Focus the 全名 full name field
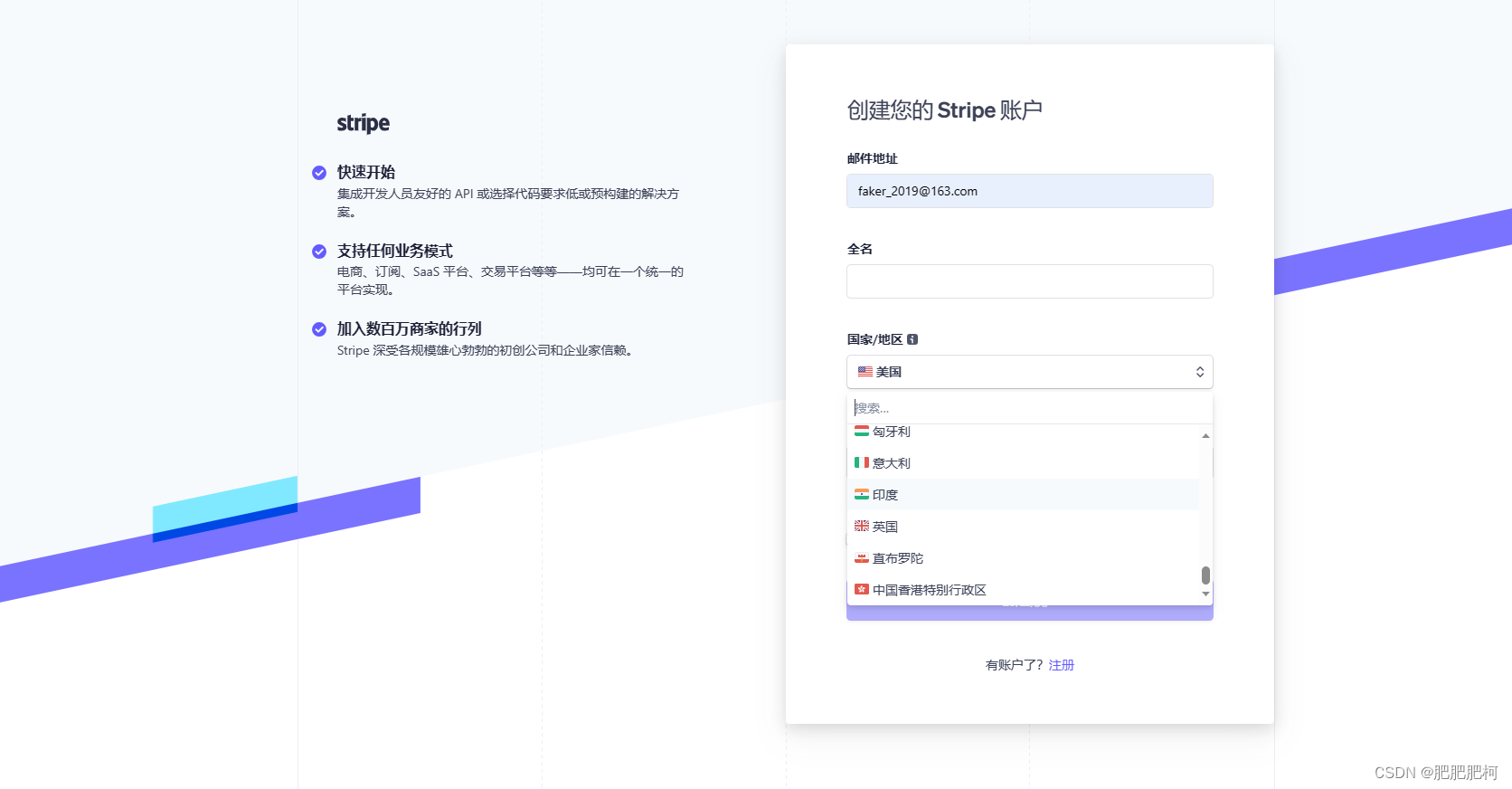1512x789 pixels. [x=1030, y=281]
